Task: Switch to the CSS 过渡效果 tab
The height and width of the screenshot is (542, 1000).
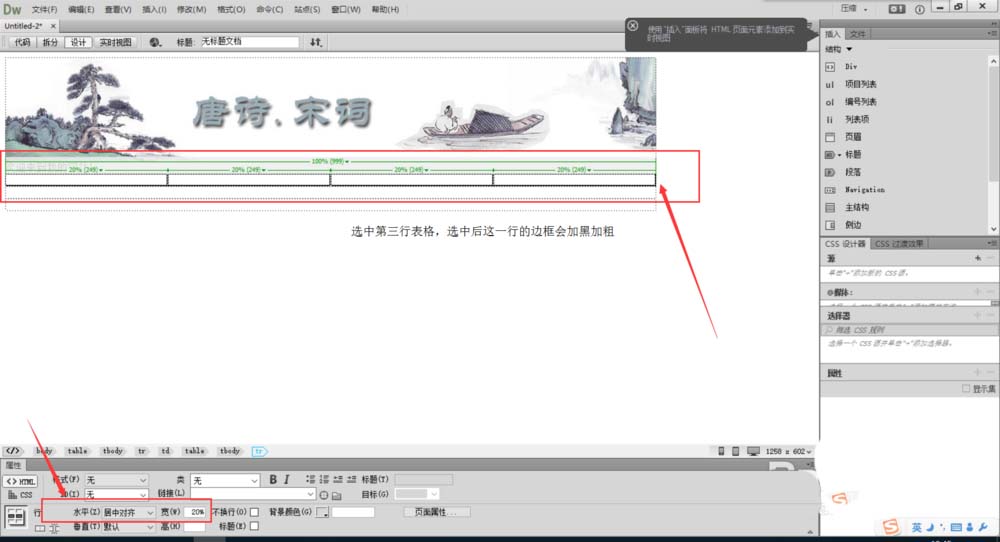Action: [x=901, y=243]
